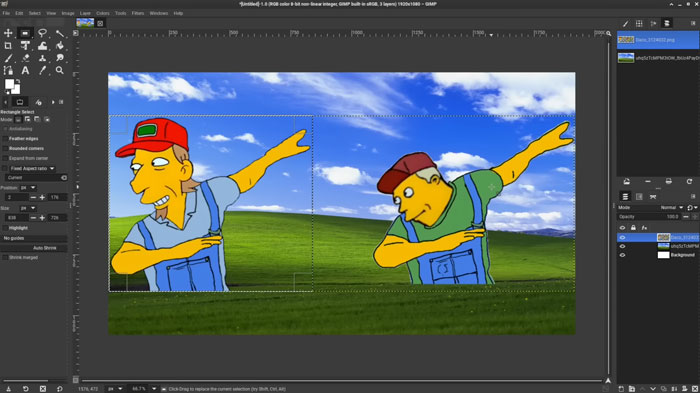Enable the Rounded corners checkbox

(x=5, y=149)
